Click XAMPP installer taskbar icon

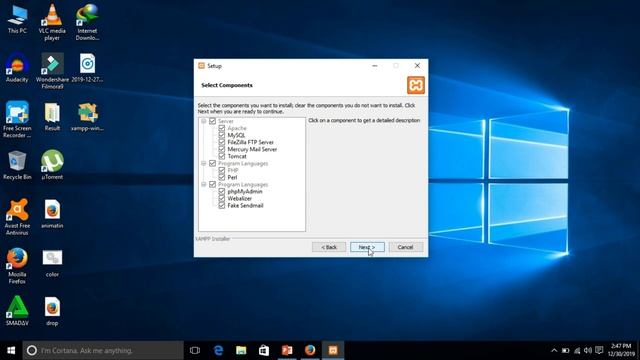(x=333, y=351)
